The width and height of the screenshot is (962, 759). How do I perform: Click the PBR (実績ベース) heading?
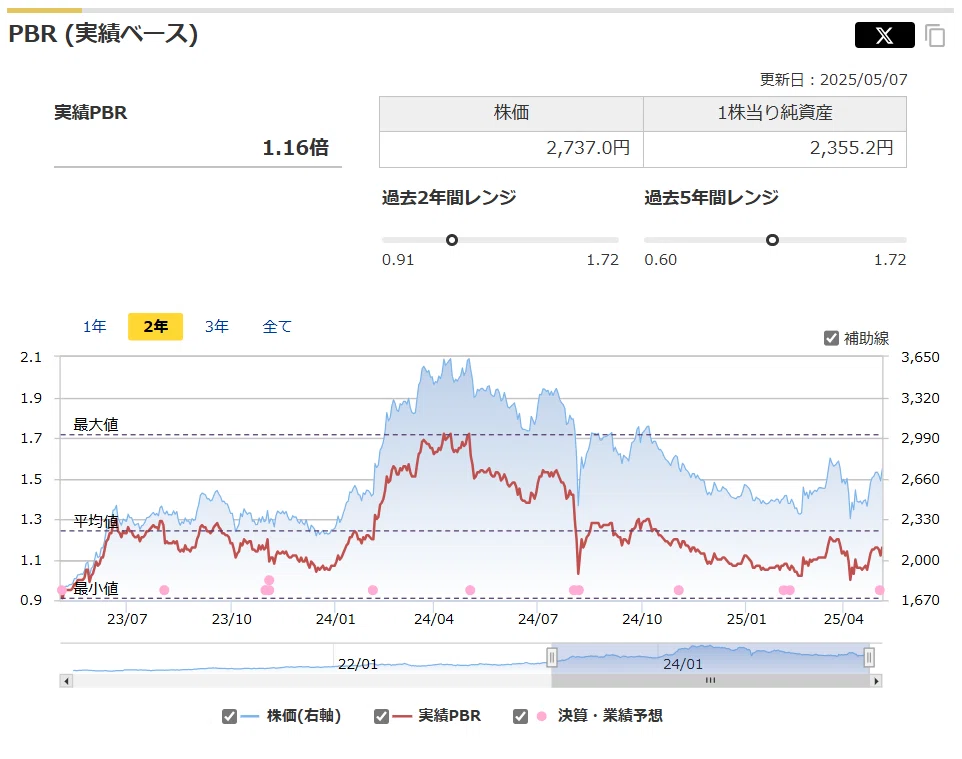pos(103,34)
